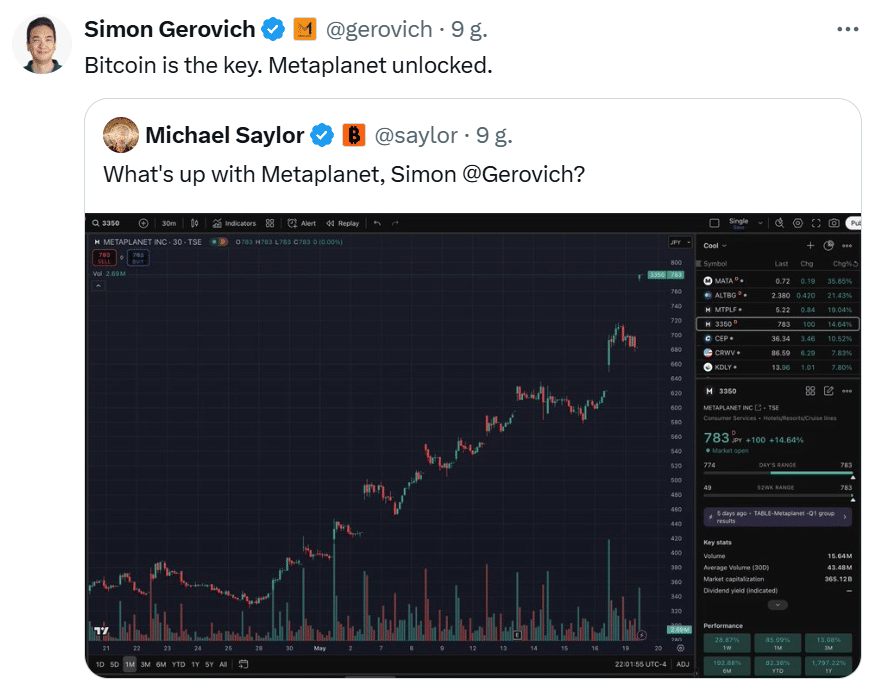This screenshot has height=683, width=878.
Task: Add symbol to watchlist with plus icon
Action: click(x=810, y=245)
